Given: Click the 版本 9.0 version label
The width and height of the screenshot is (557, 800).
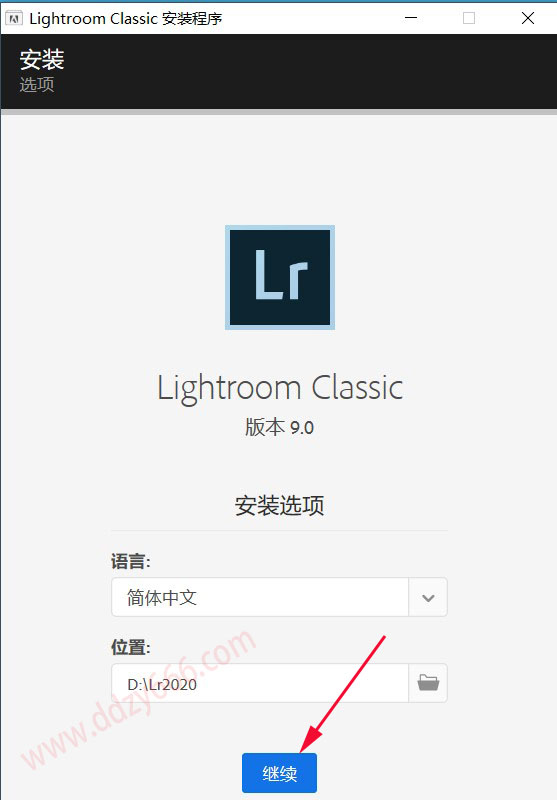Looking at the screenshot, I should (279, 428).
